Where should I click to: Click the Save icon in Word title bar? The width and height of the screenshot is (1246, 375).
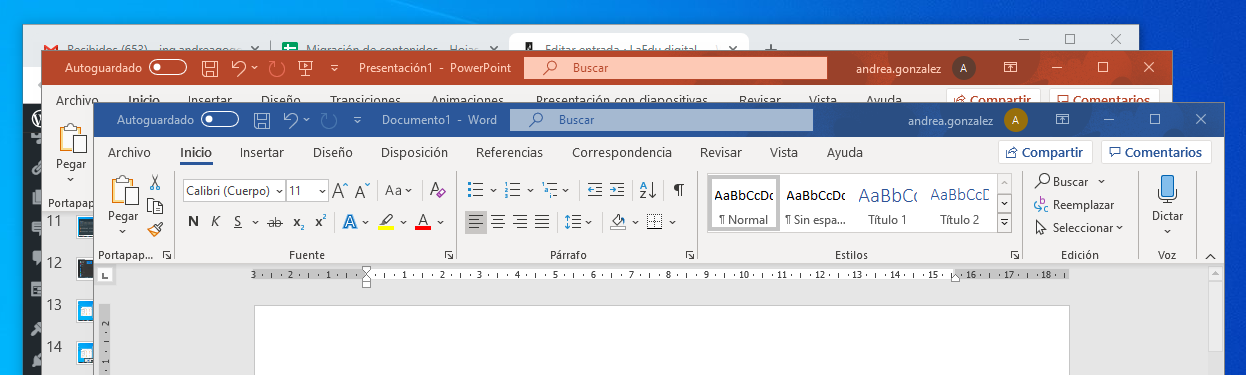261,120
